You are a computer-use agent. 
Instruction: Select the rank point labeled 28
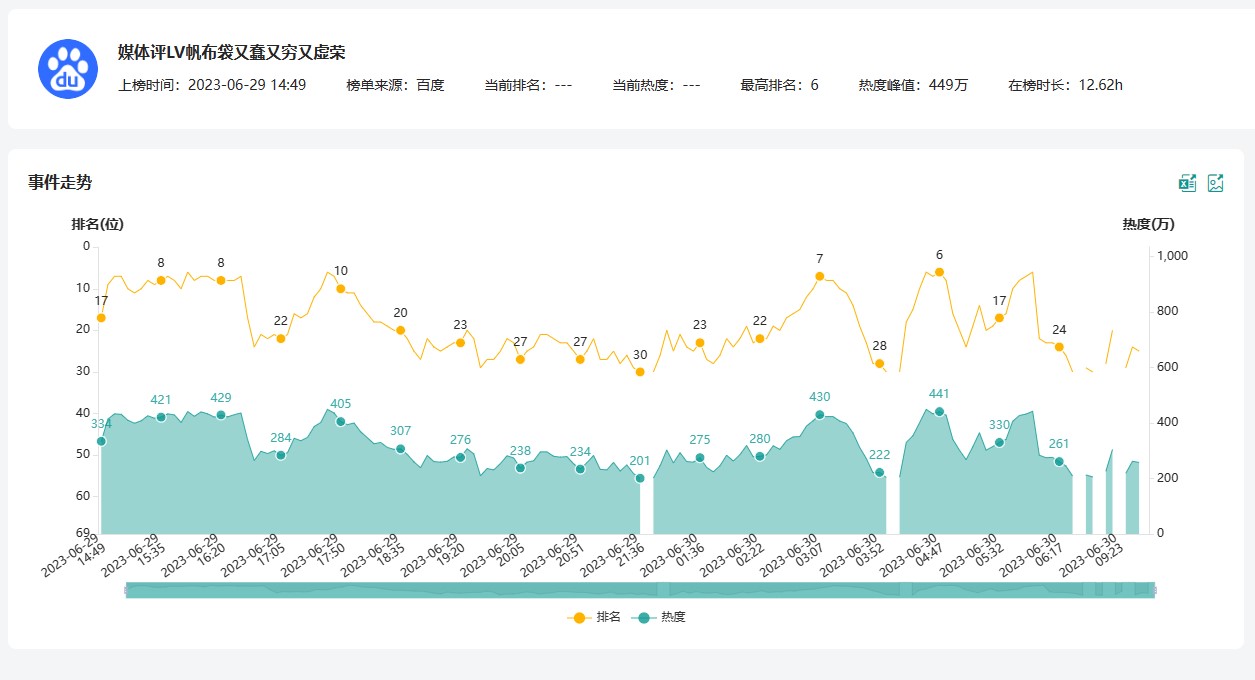pyautogui.click(x=879, y=364)
